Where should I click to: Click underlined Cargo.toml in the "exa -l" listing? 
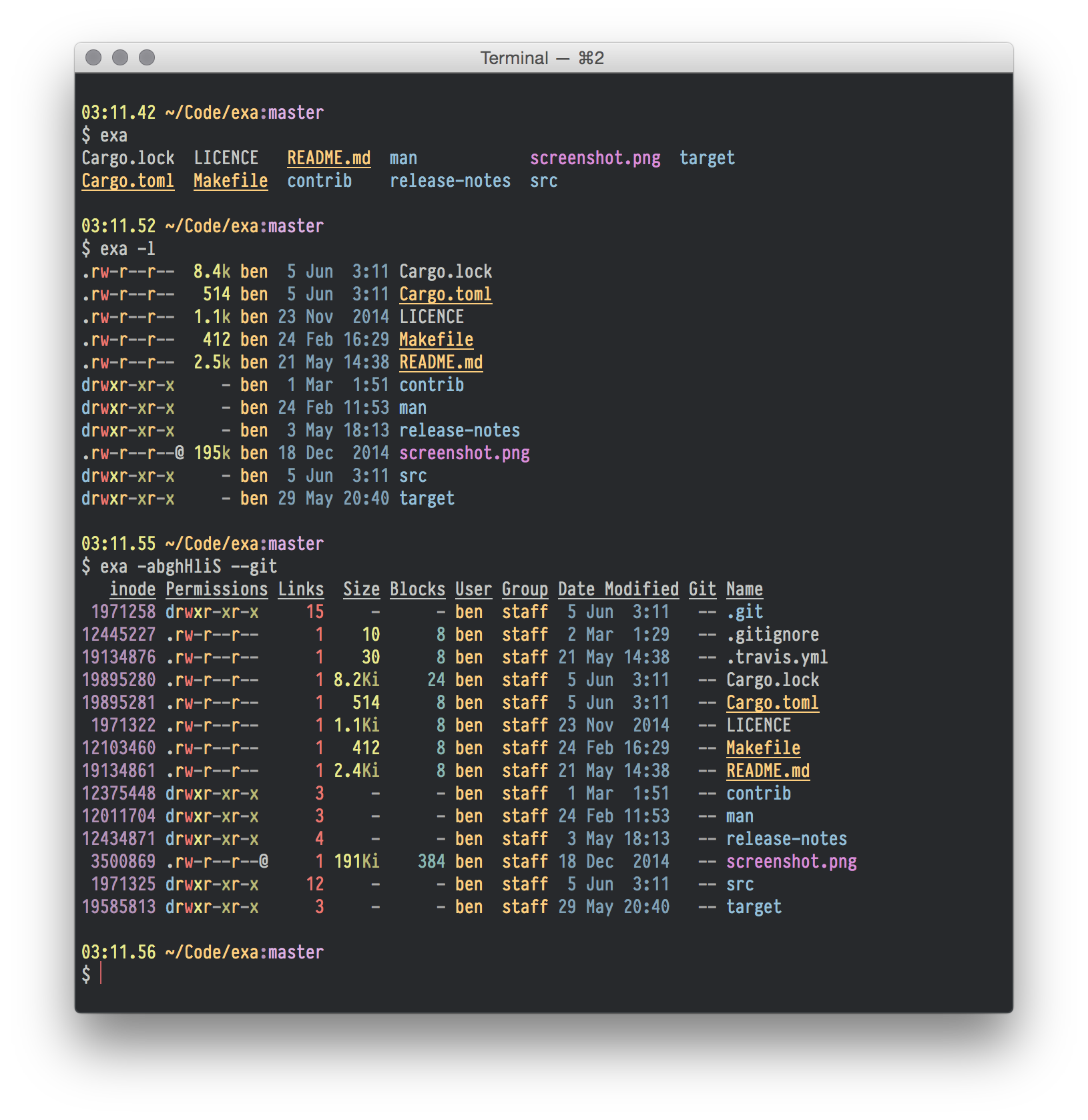pos(445,294)
